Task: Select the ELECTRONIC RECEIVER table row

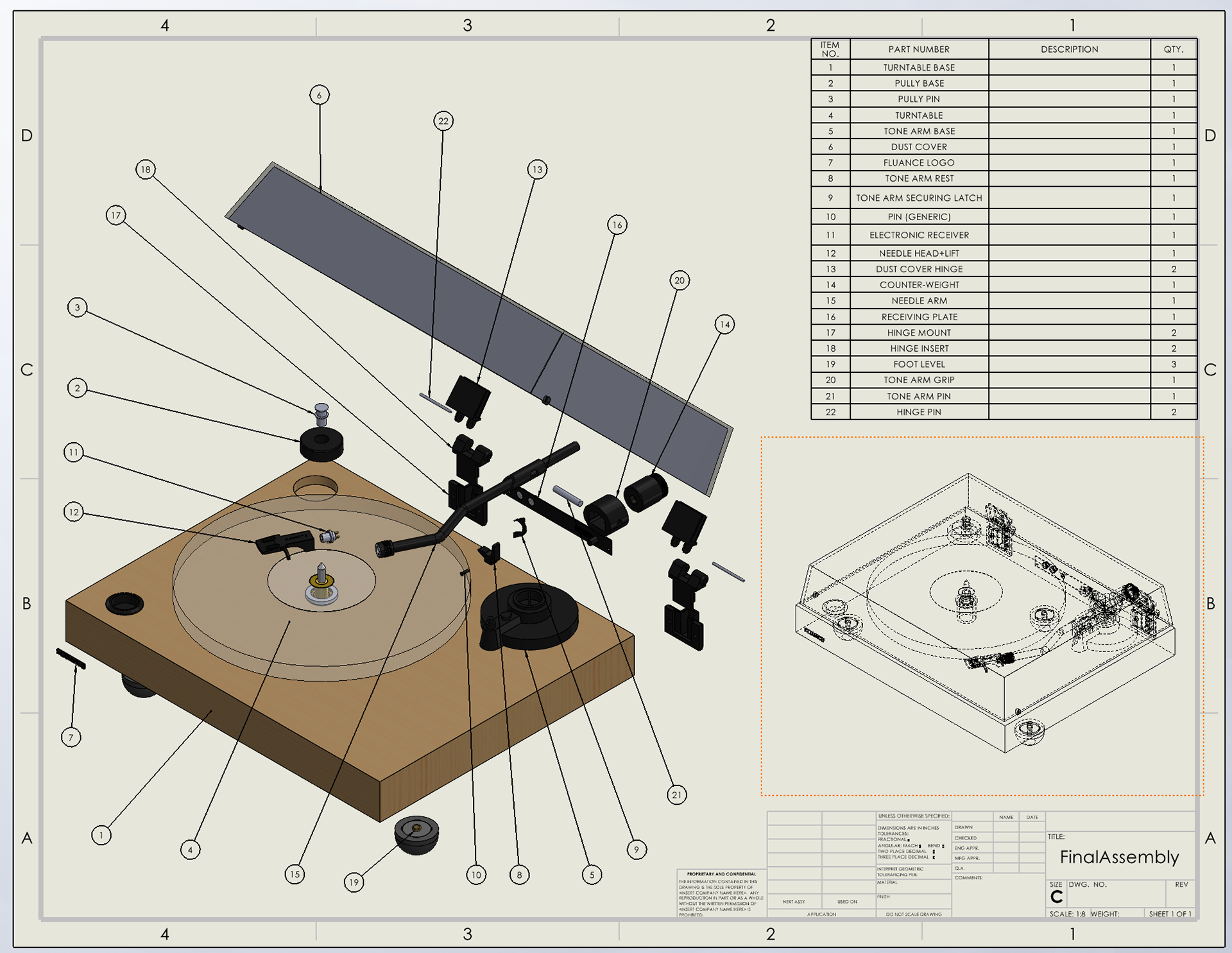Action: (918, 235)
